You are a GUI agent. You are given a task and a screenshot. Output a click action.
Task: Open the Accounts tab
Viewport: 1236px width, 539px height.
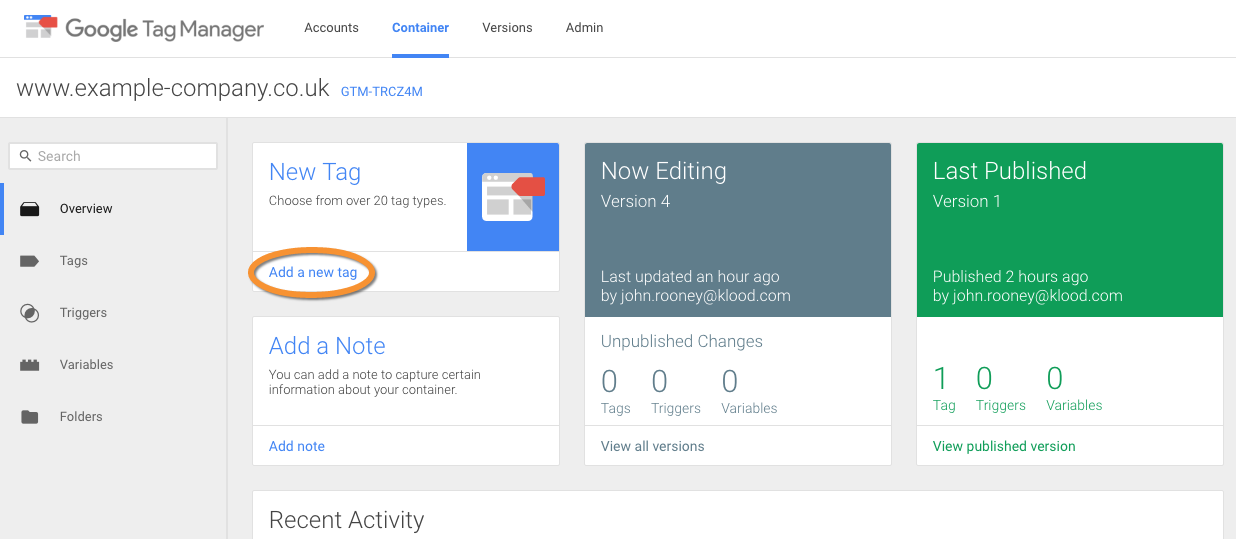pos(331,28)
